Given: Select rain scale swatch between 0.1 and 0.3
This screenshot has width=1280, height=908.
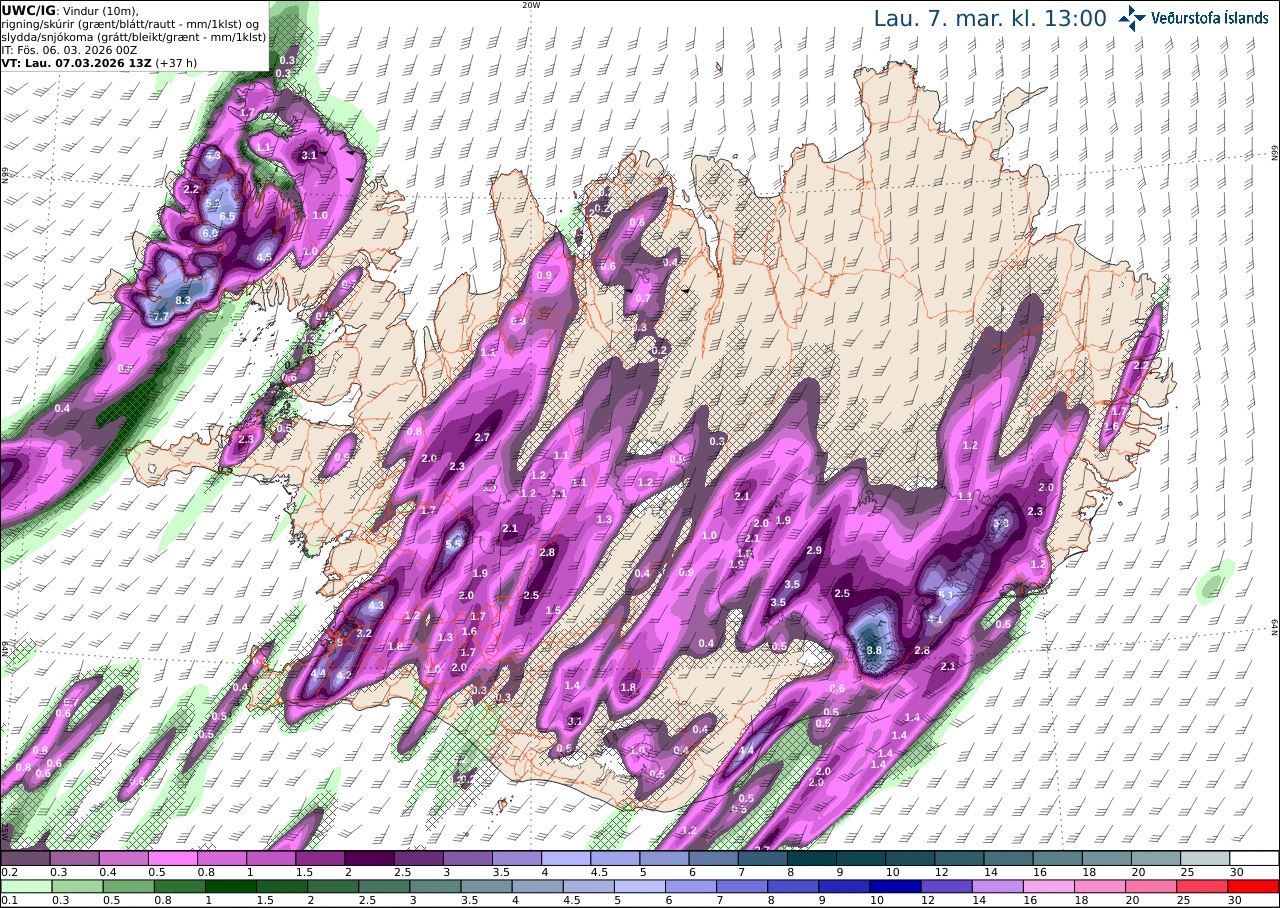Looking at the screenshot, I should pyautogui.click(x=25, y=886).
